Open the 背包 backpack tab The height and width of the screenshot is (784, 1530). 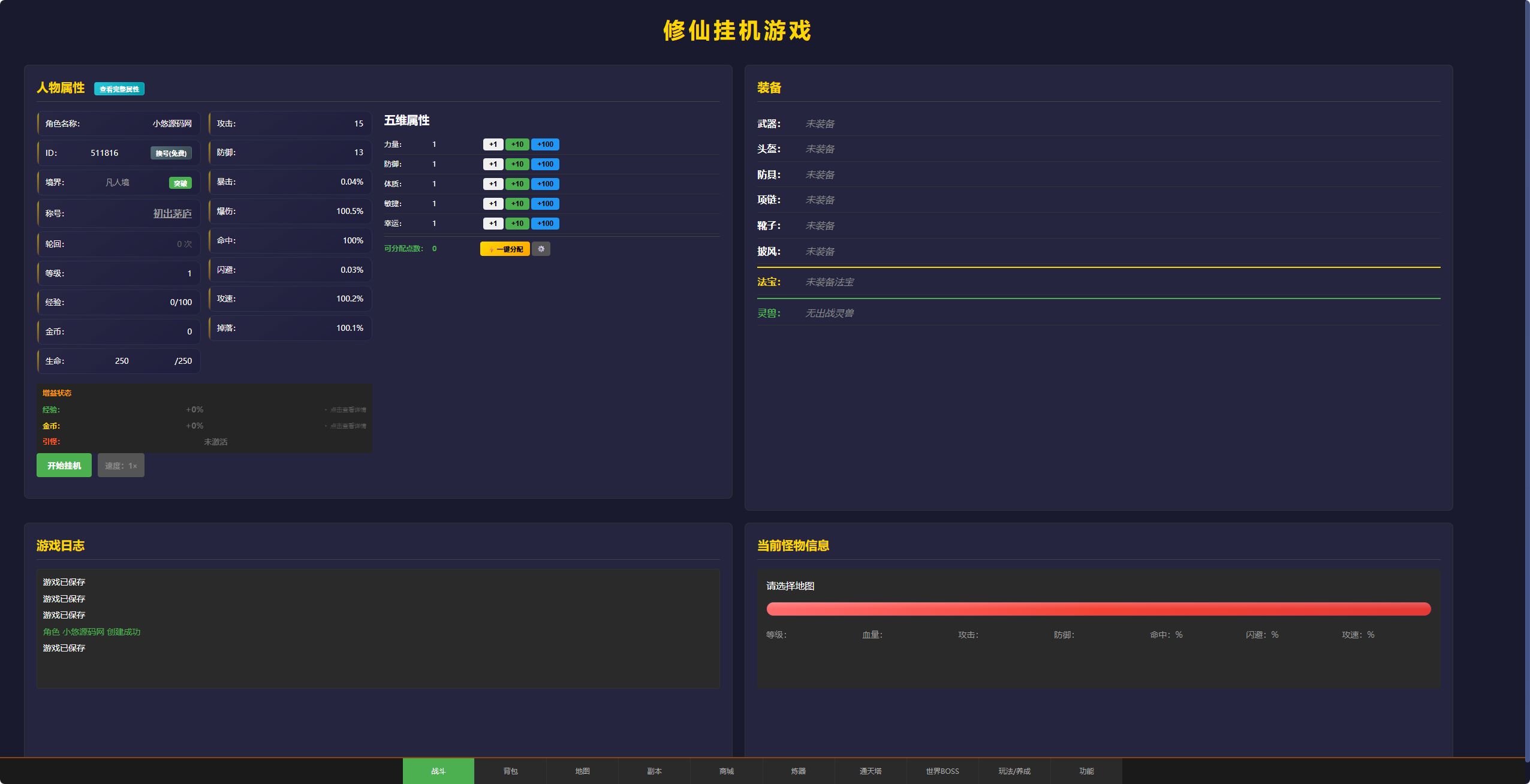click(510, 771)
